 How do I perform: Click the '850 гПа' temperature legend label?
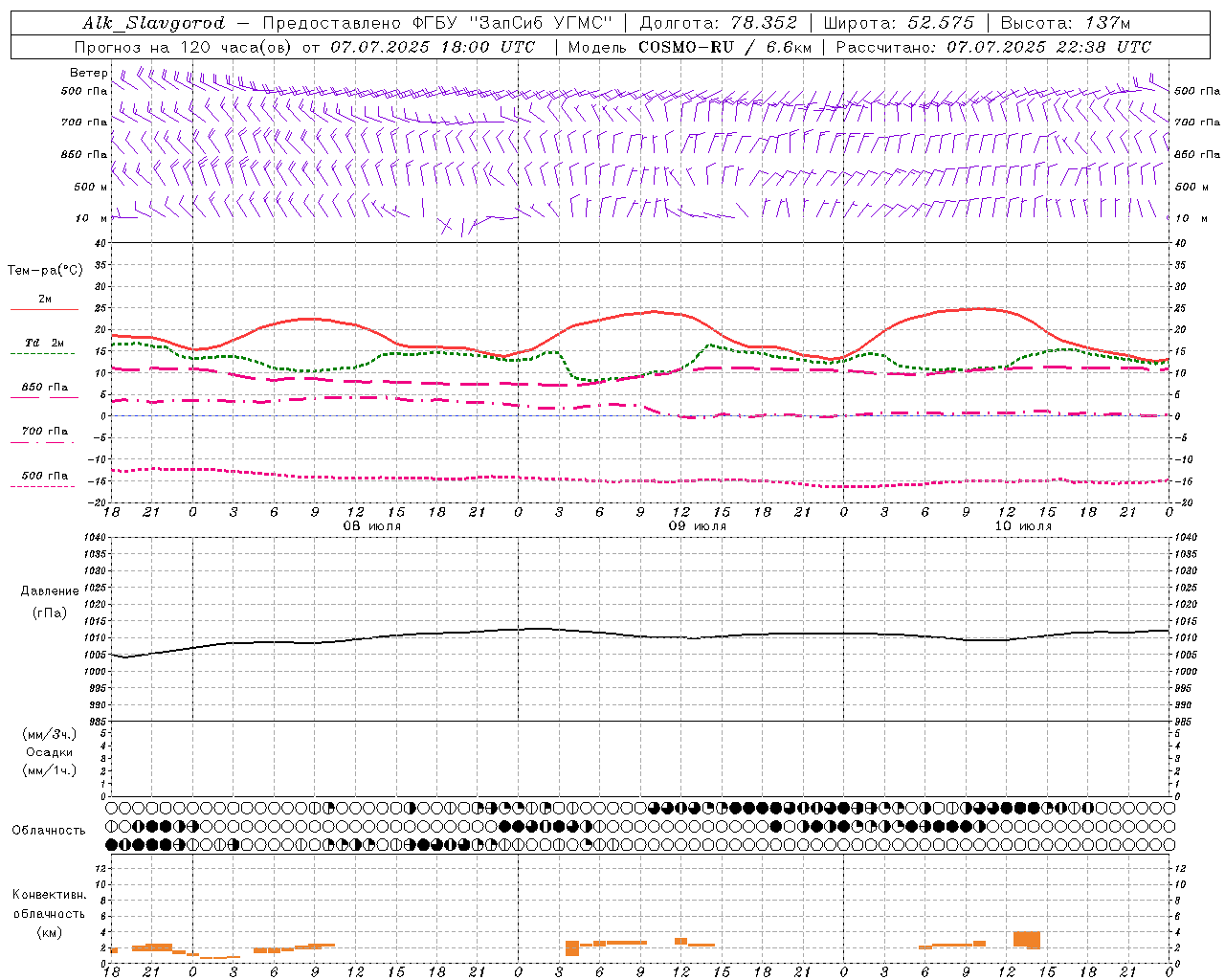point(45,388)
